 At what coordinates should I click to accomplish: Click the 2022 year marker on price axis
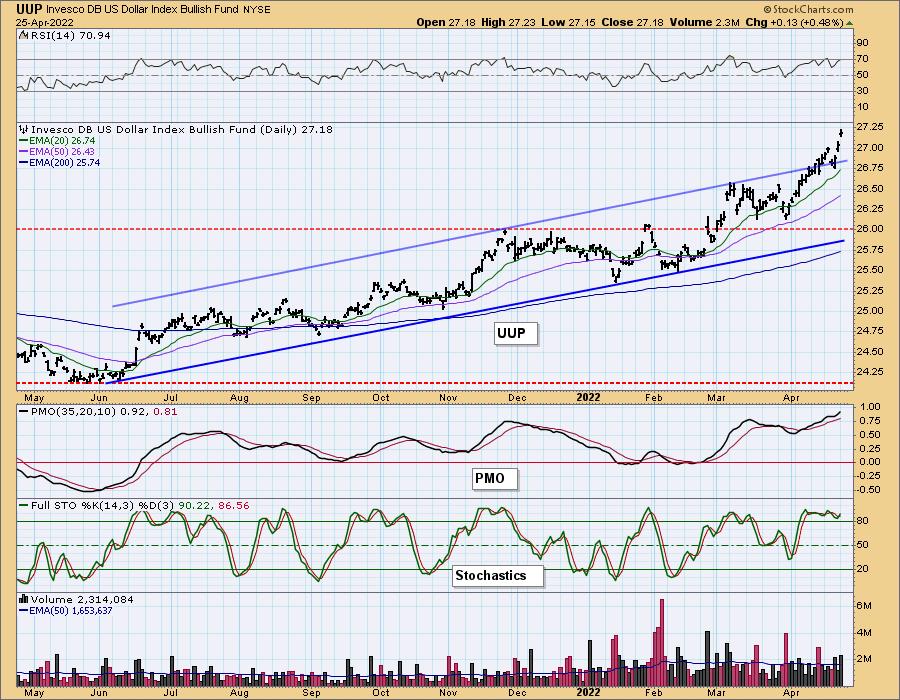click(x=588, y=397)
